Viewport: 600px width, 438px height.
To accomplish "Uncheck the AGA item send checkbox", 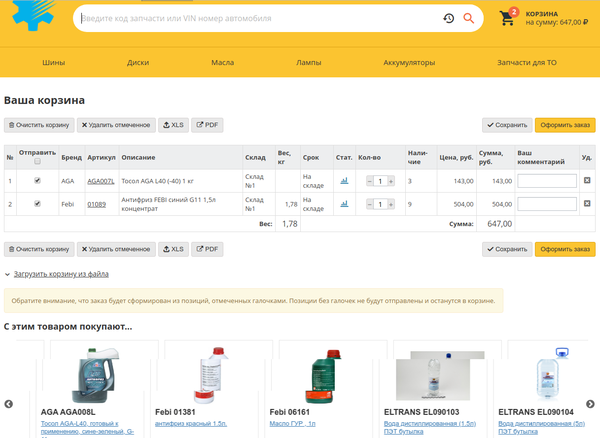I will pyautogui.click(x=37, y=181).
